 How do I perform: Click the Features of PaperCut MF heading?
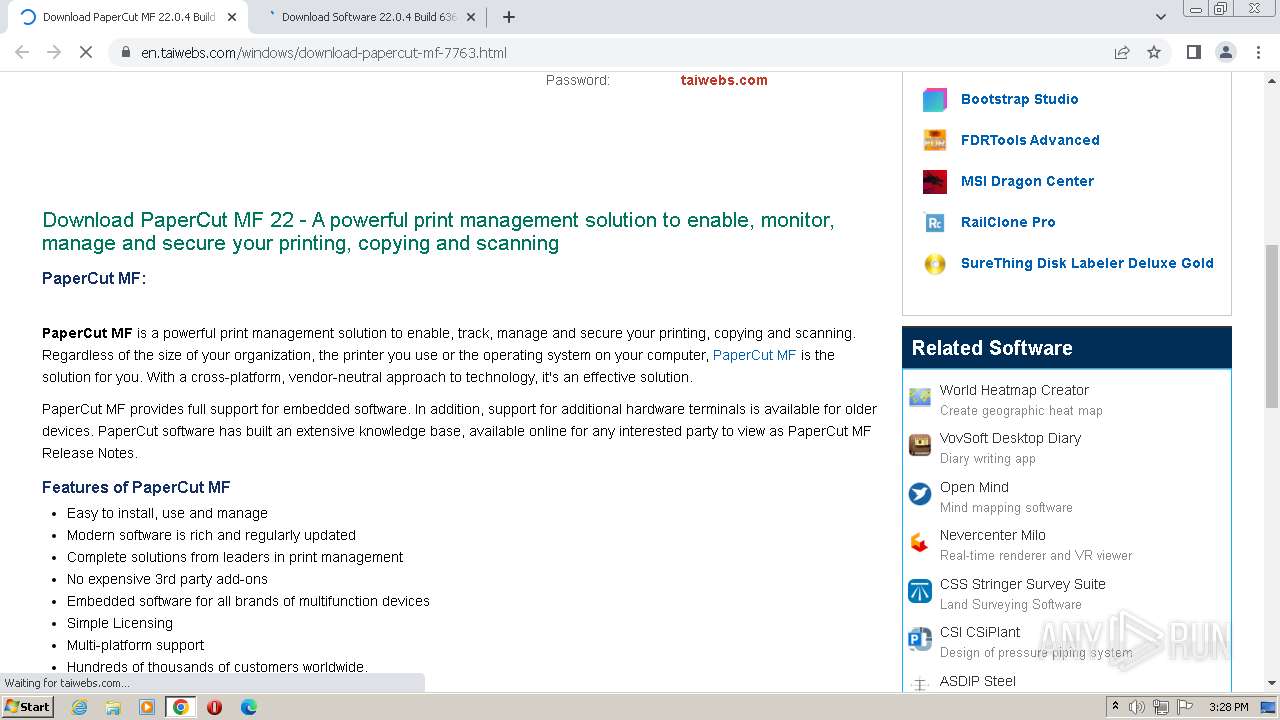click(136, 487)
